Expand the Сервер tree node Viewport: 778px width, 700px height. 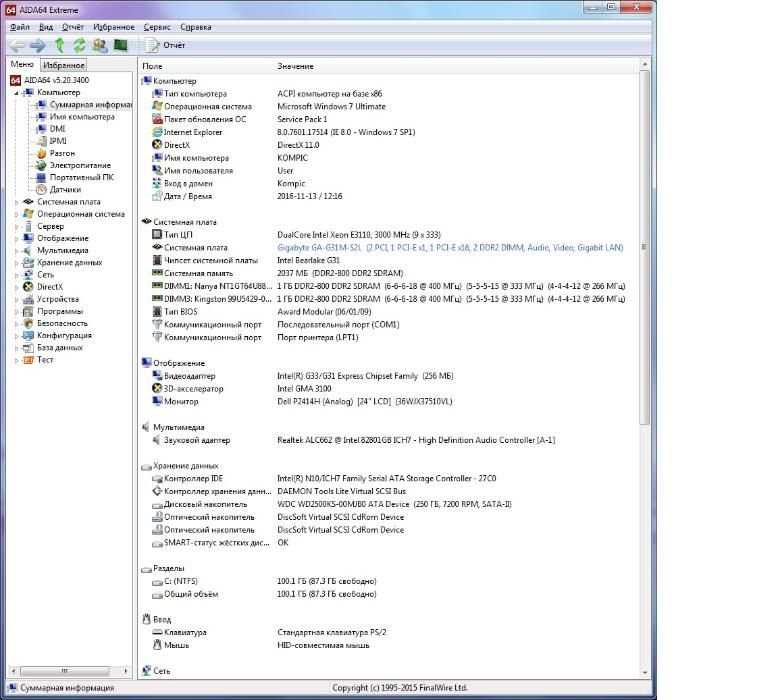(16, 227)
